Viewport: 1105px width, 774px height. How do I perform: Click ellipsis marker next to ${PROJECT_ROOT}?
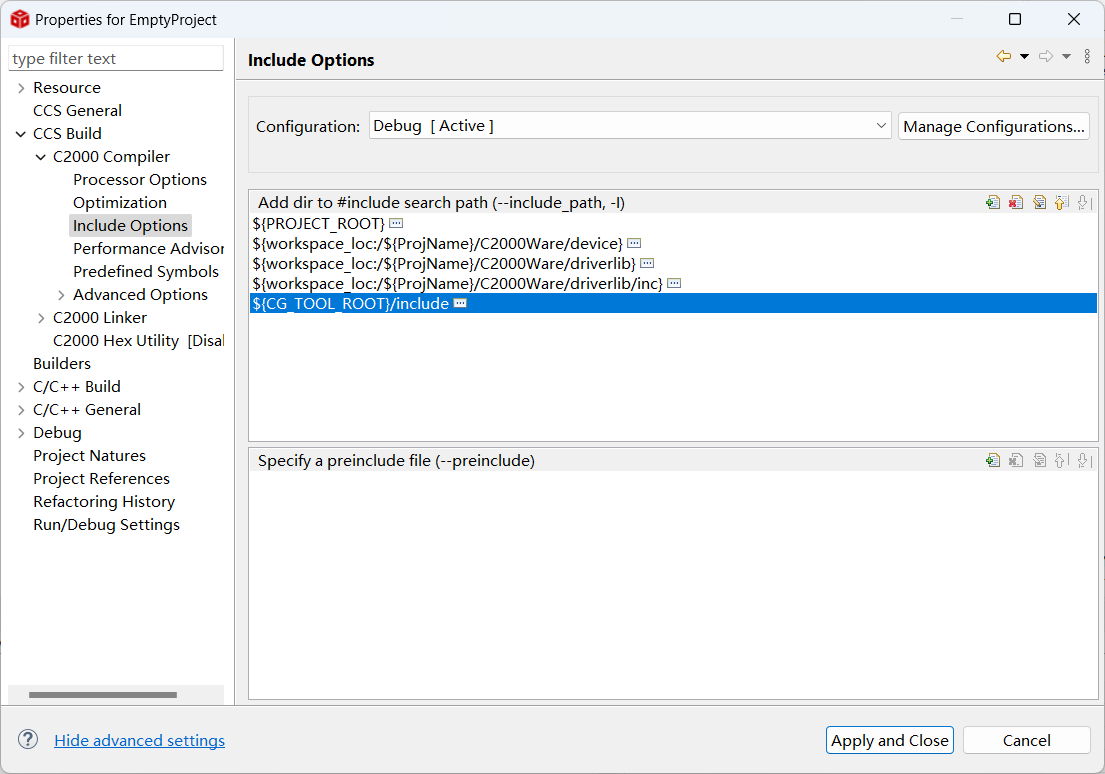396,223
